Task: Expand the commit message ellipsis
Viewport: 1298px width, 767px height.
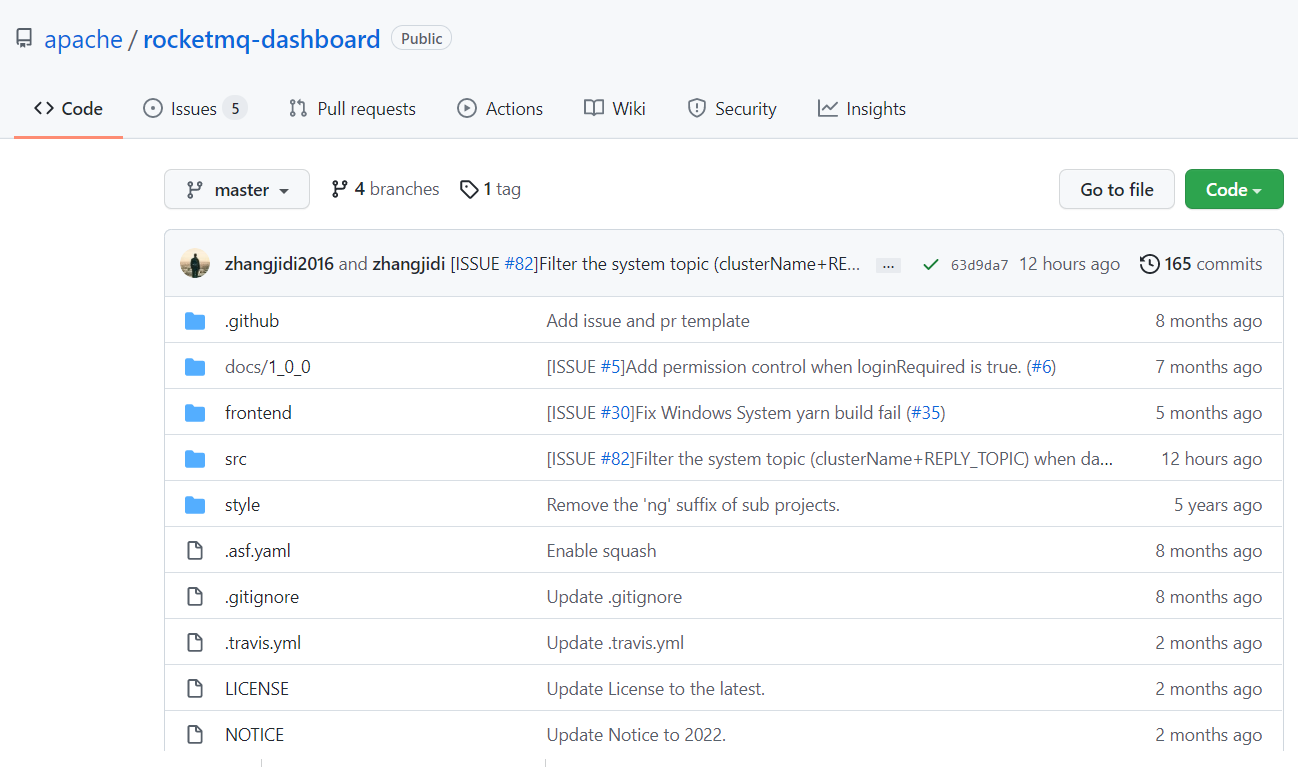Action: pos(888,266)
